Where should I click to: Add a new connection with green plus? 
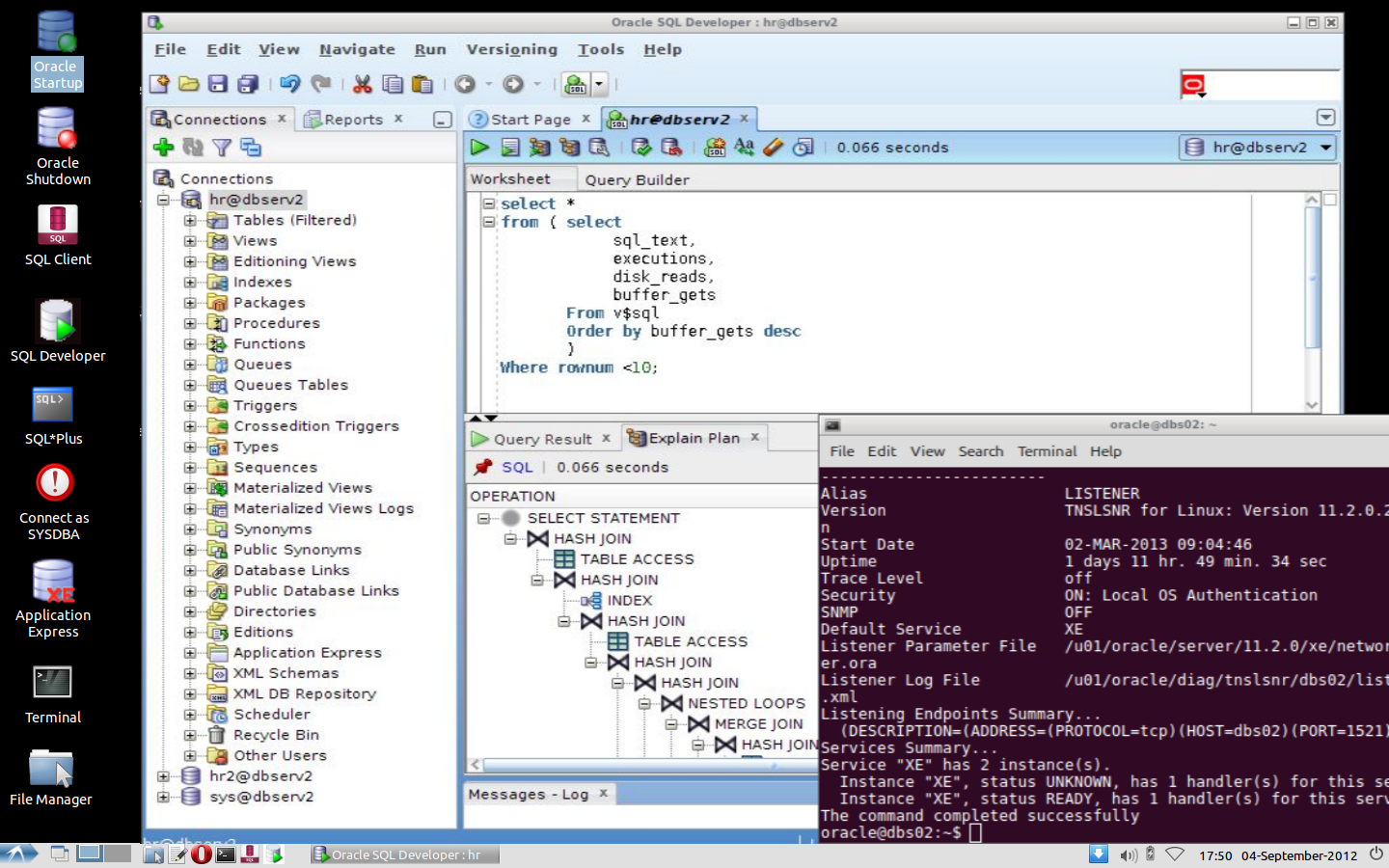pyautogui.click(x=163, y=148)
